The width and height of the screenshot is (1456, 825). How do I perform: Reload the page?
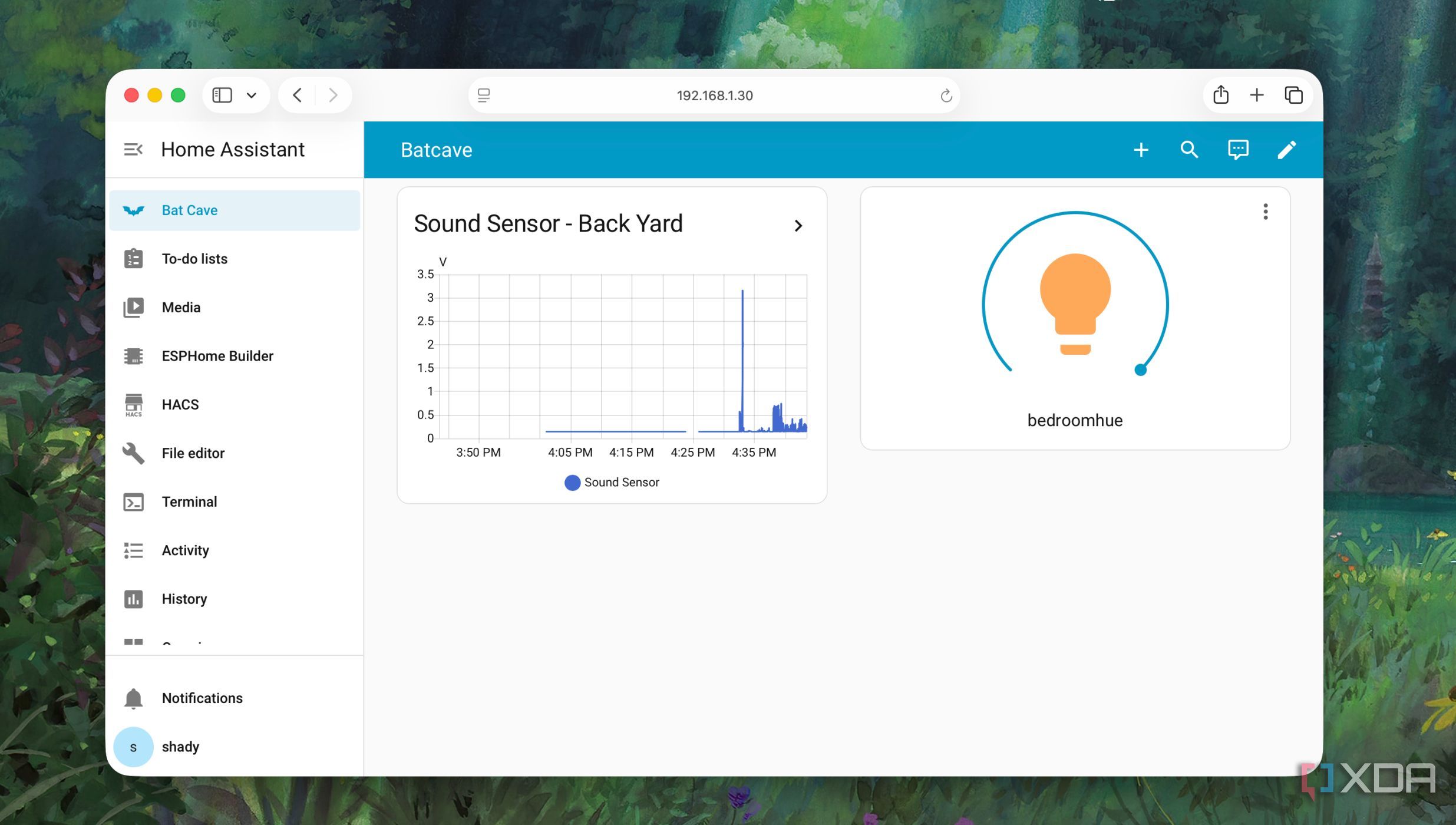(946, 95)
